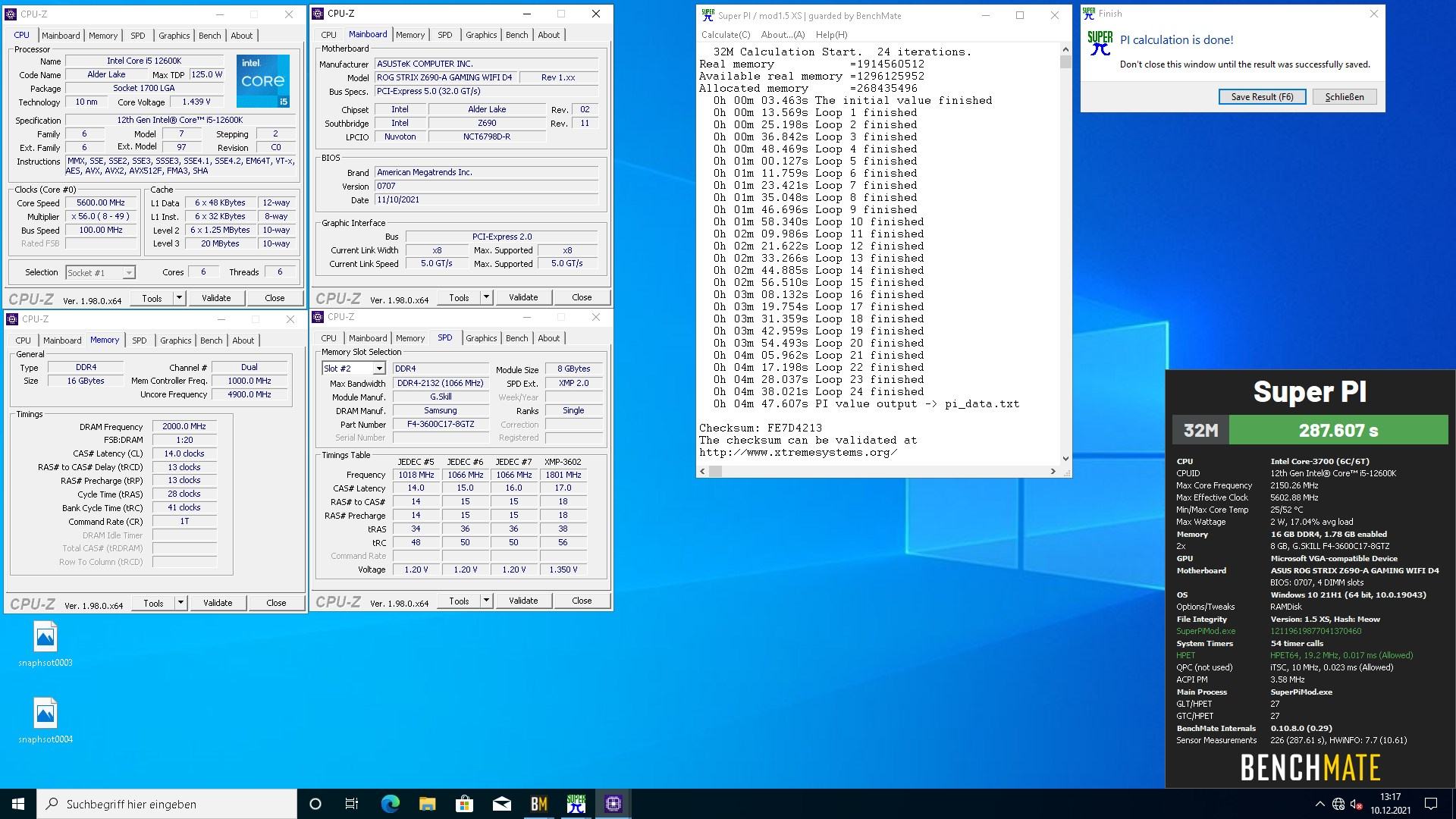Select Memory tab in top-left CPU-Z window
1456x819 pixels.
tap(103, 36)
